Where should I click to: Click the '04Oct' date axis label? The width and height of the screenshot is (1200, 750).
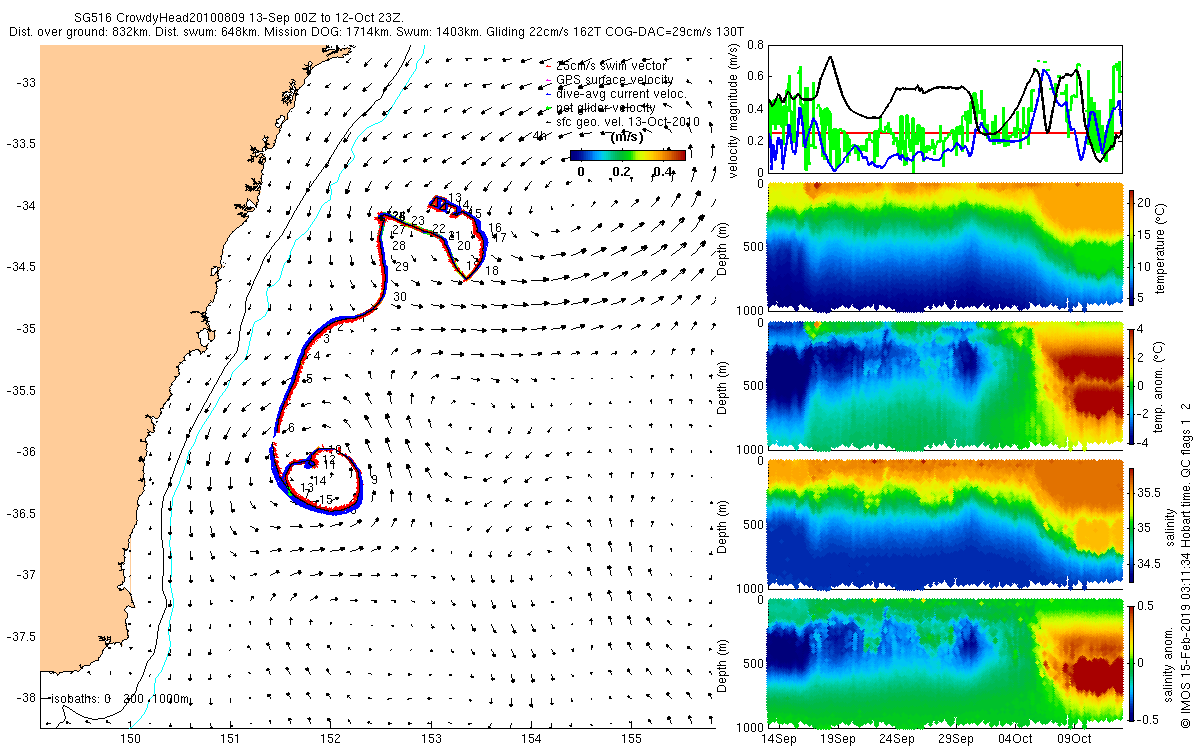[x=1015, y=739]
